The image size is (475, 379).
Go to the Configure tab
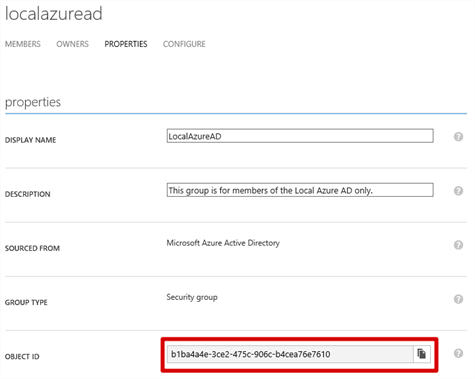pyautogui.click(x=184, y=44)
